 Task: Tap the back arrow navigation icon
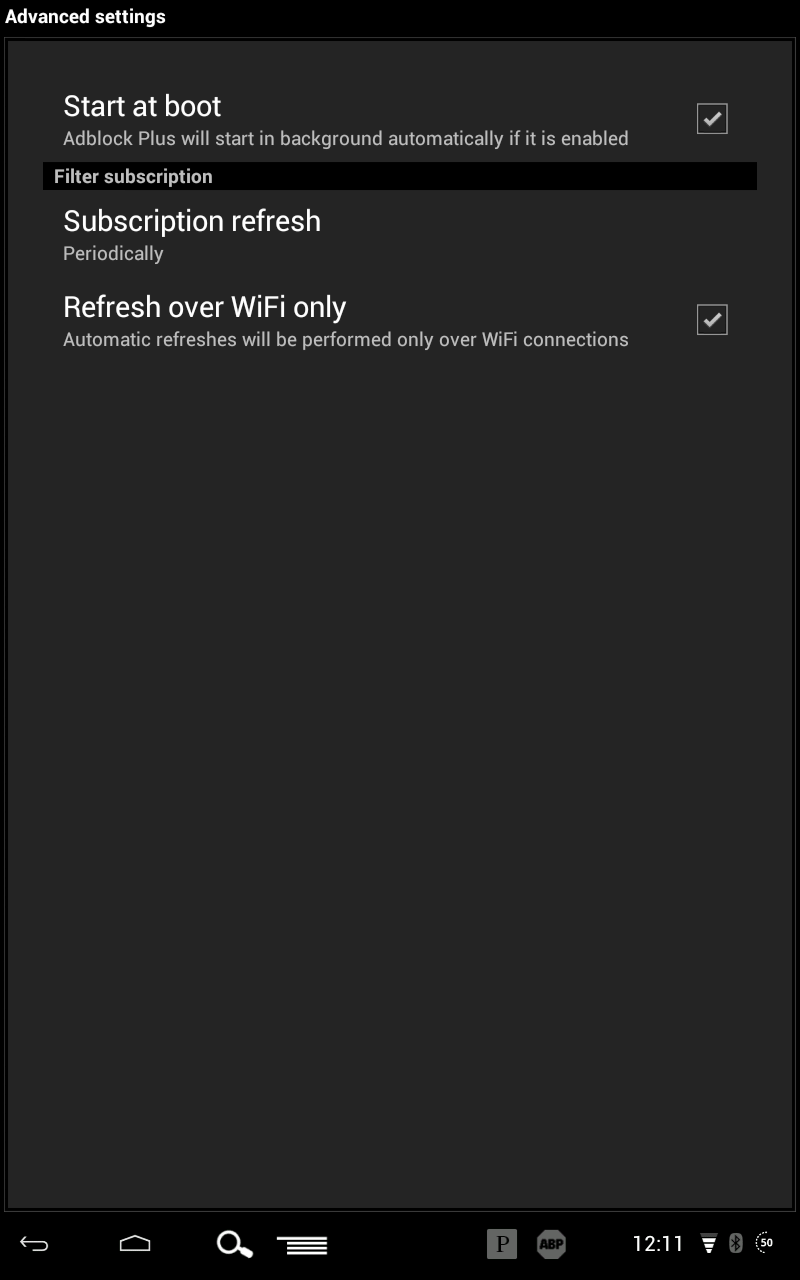(34, 1244)
